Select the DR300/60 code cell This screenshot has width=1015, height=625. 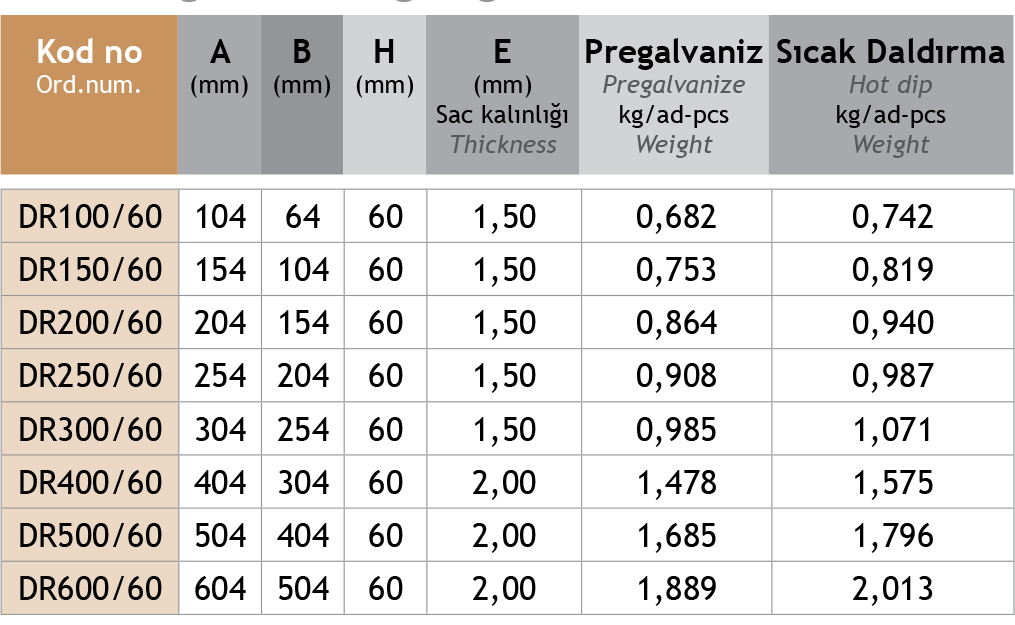[90, 429]
